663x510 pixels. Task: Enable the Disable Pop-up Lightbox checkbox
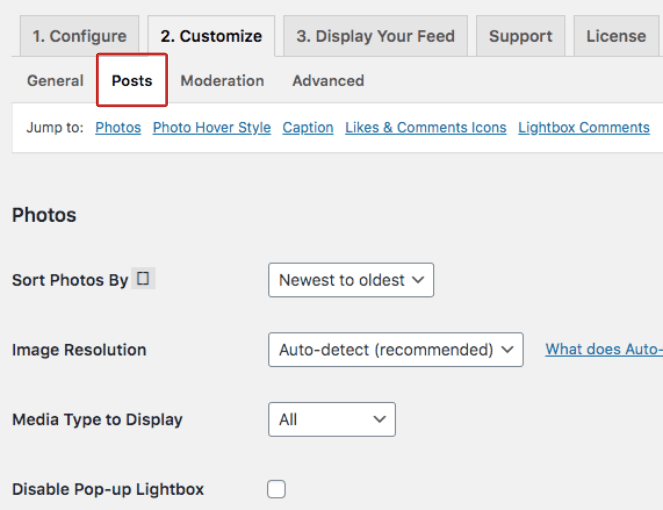pyautogui.click(x=276, y=489)
